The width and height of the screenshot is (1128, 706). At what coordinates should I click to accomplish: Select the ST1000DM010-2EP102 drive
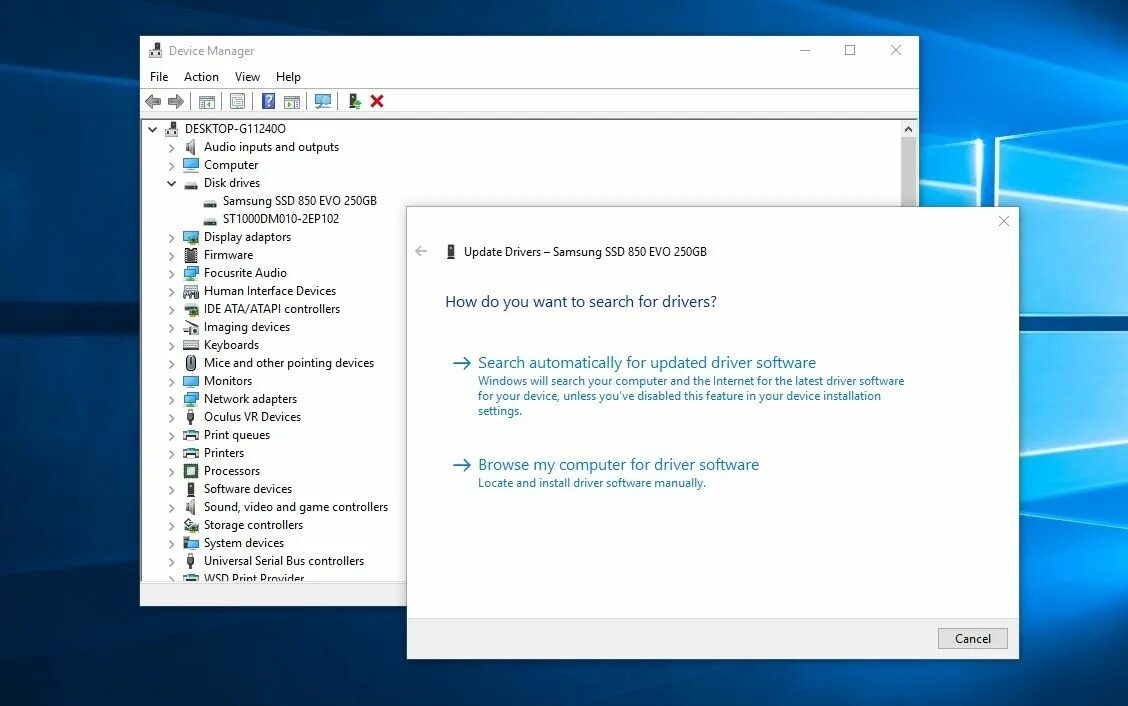[281, 219]
